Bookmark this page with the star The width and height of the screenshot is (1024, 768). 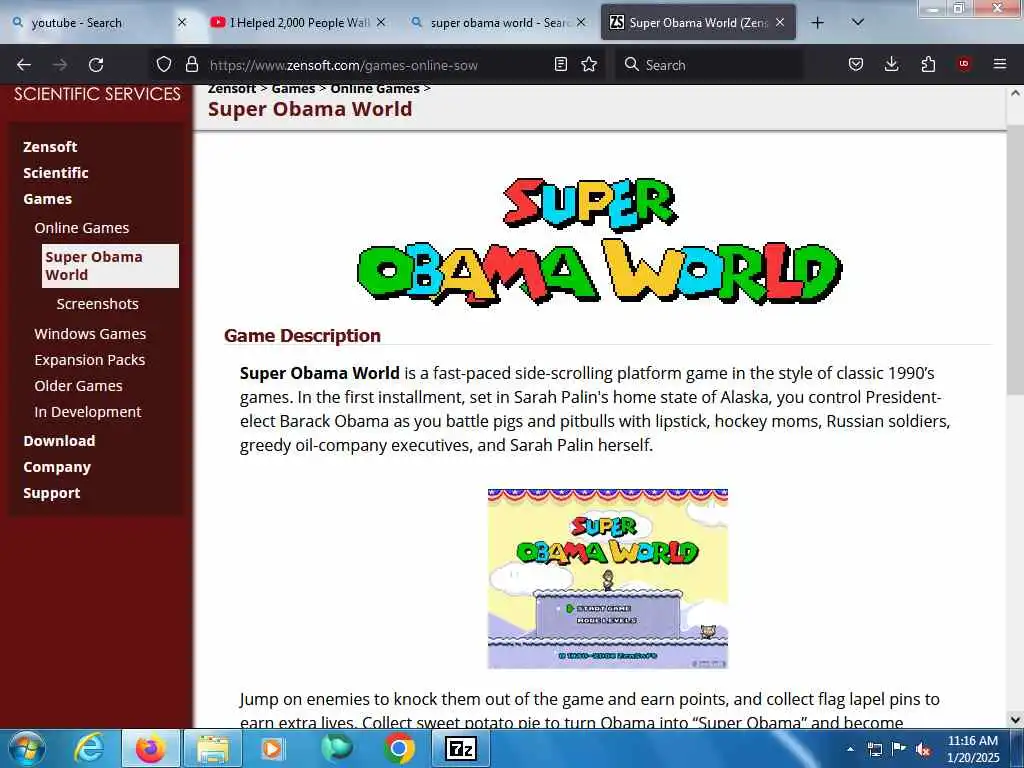pyautogui.click(x=589, y=65)
